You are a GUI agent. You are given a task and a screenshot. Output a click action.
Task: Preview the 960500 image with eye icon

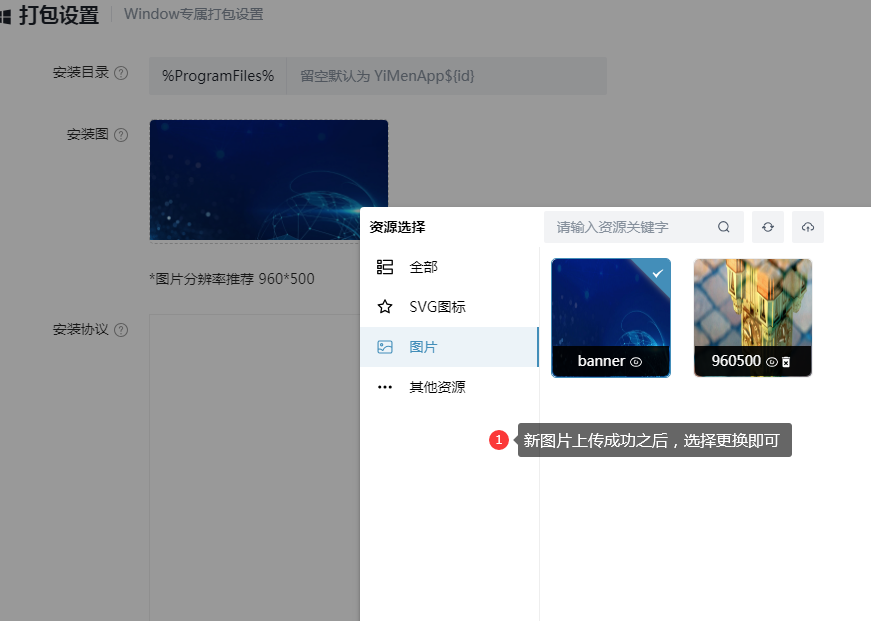coord(772,362)
